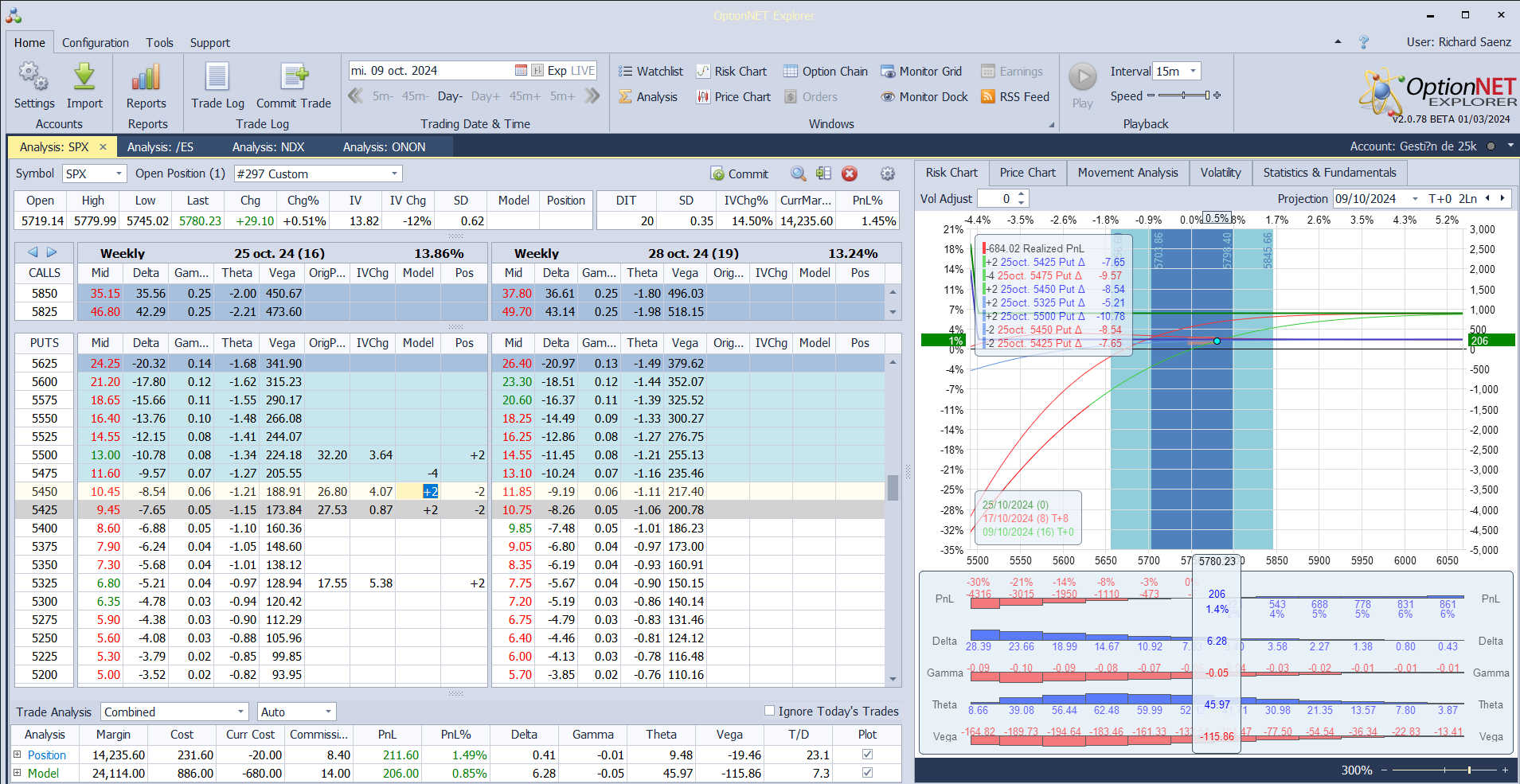Go to previous expiration with left arrow
1520x784 pixels.
click(x=33, y=252)
